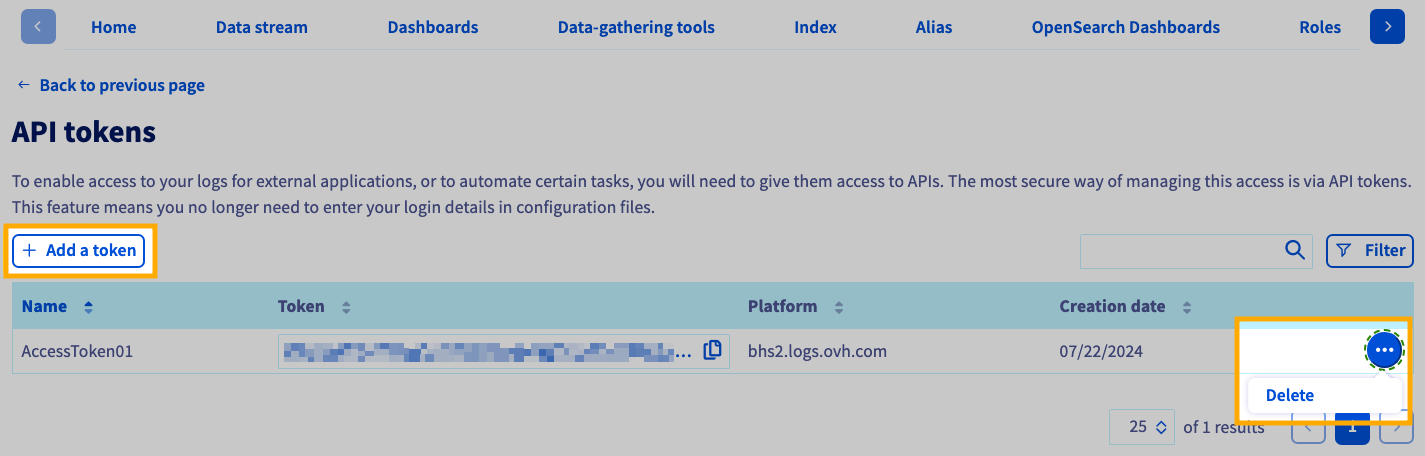The image size is (1425, 456).
Task: Sort the table by Token column arrows
Action: pyautogui.click(x=346, y=307)
